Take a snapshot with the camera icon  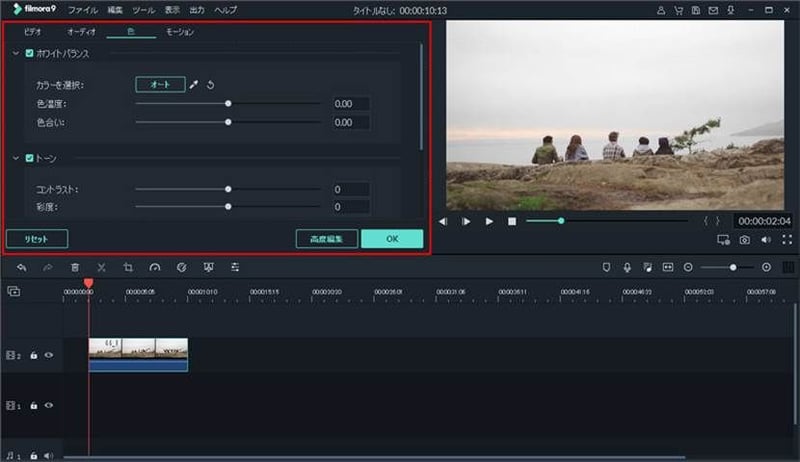click(x=745, y=240)
